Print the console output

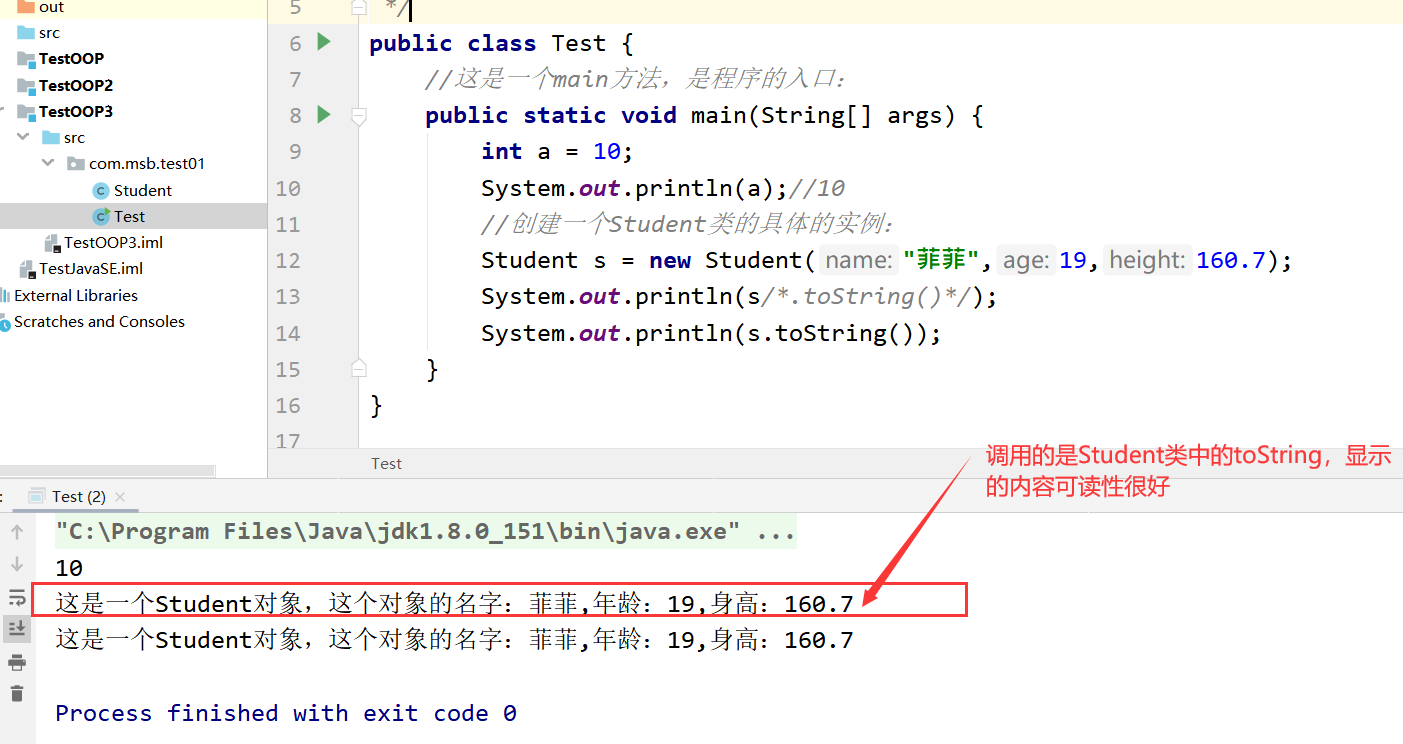pyautogui.click(x=17, y=662)
